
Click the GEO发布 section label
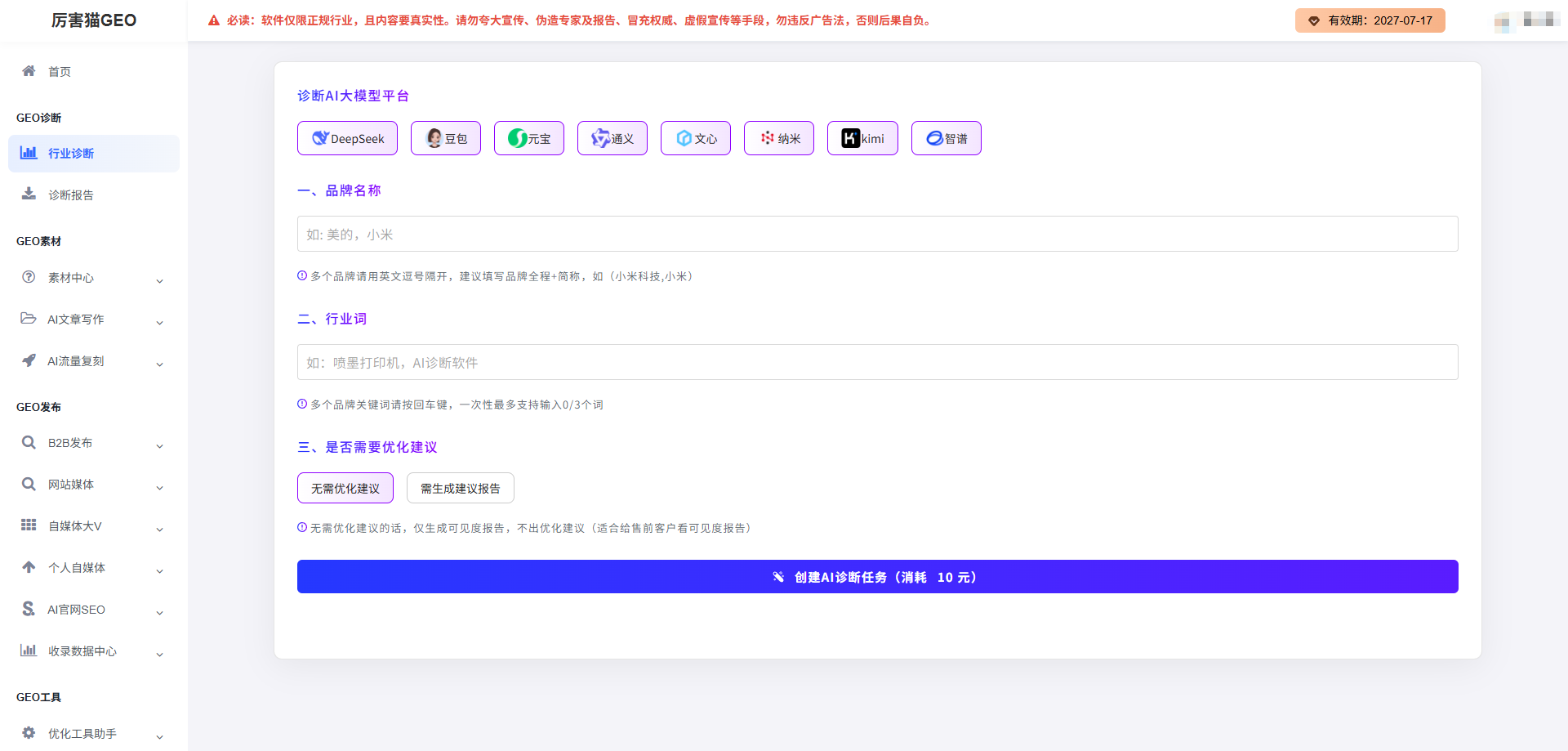(x=38, y=407)
